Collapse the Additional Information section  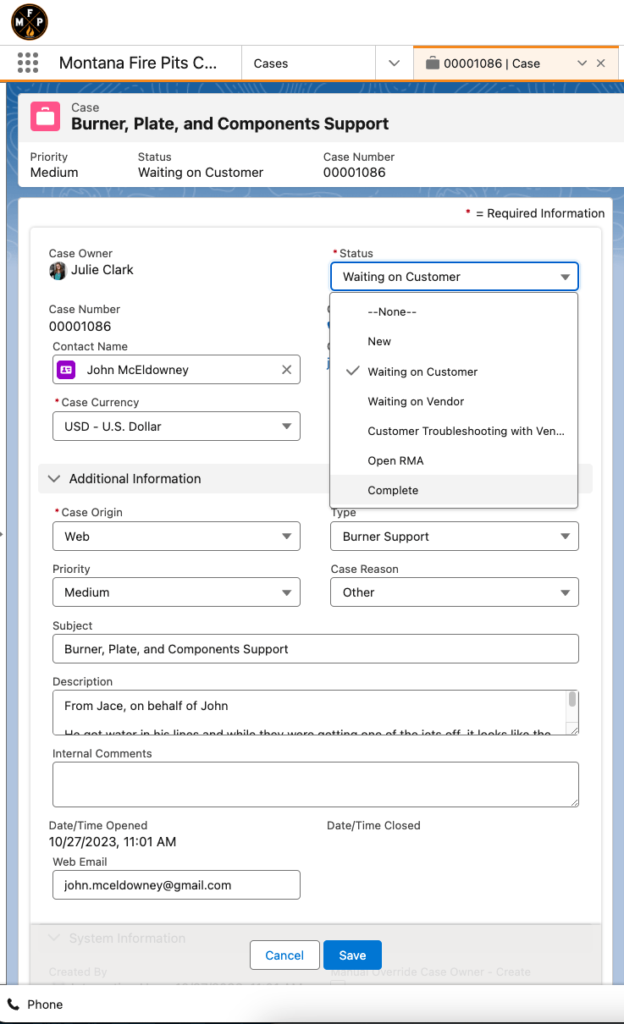point(54,479)
